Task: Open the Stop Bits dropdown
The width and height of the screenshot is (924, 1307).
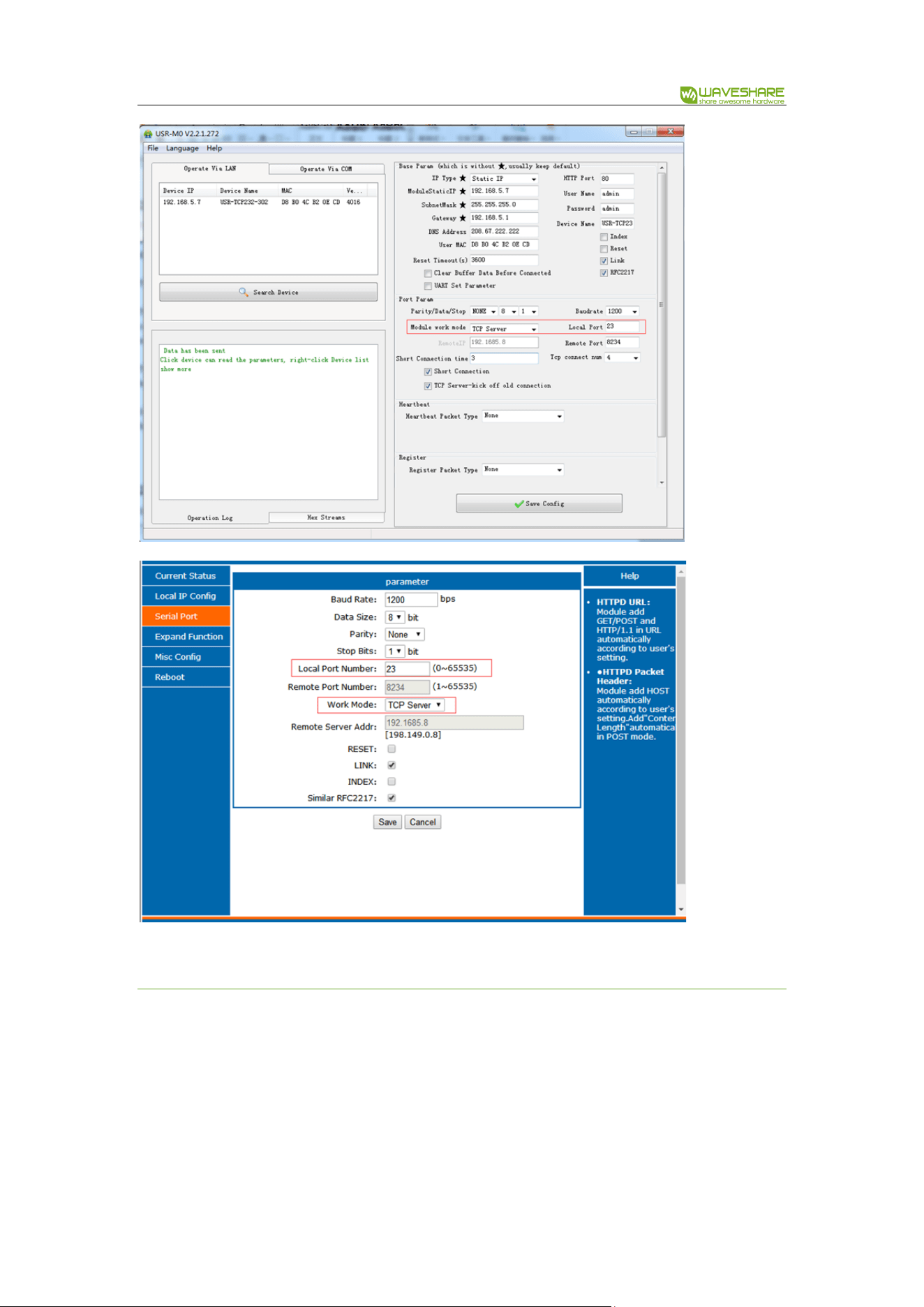Action: (x=395, y=651)
